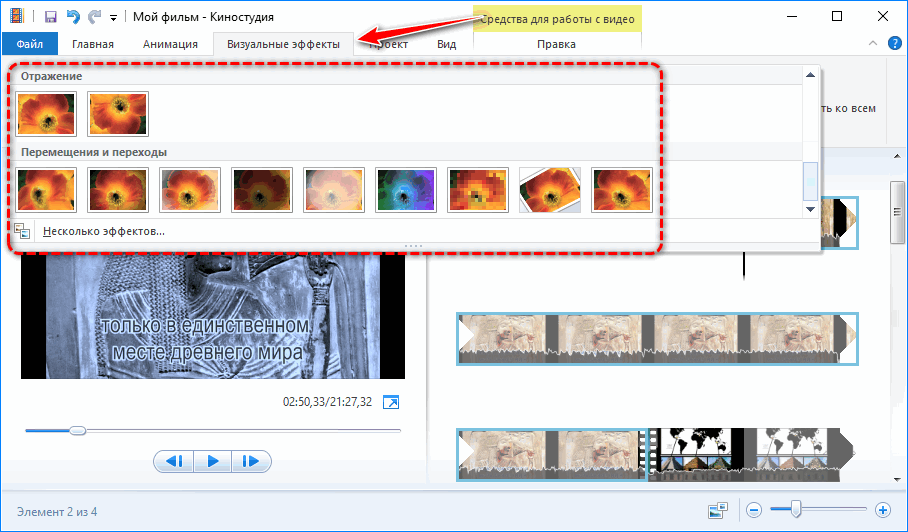The height and width of the screenshot is (532, 908).
Task: Play the video preview
Action: coord(213,461)
